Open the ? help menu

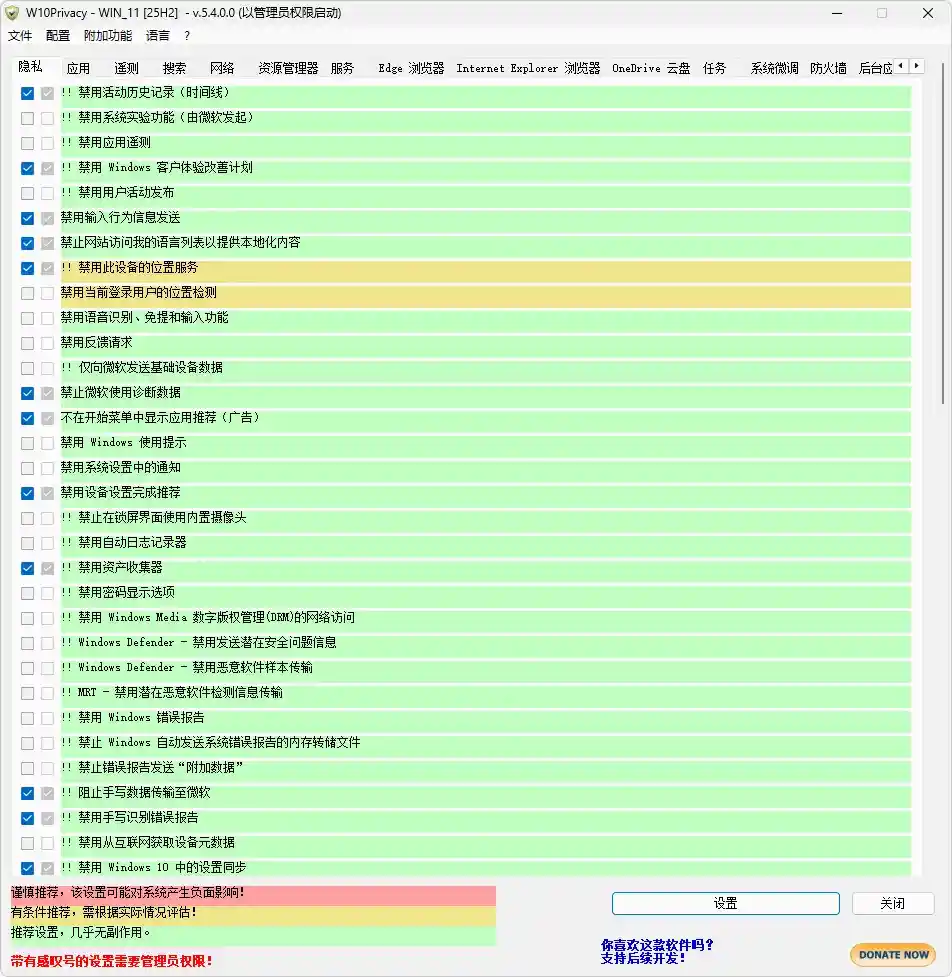[187, 36]
